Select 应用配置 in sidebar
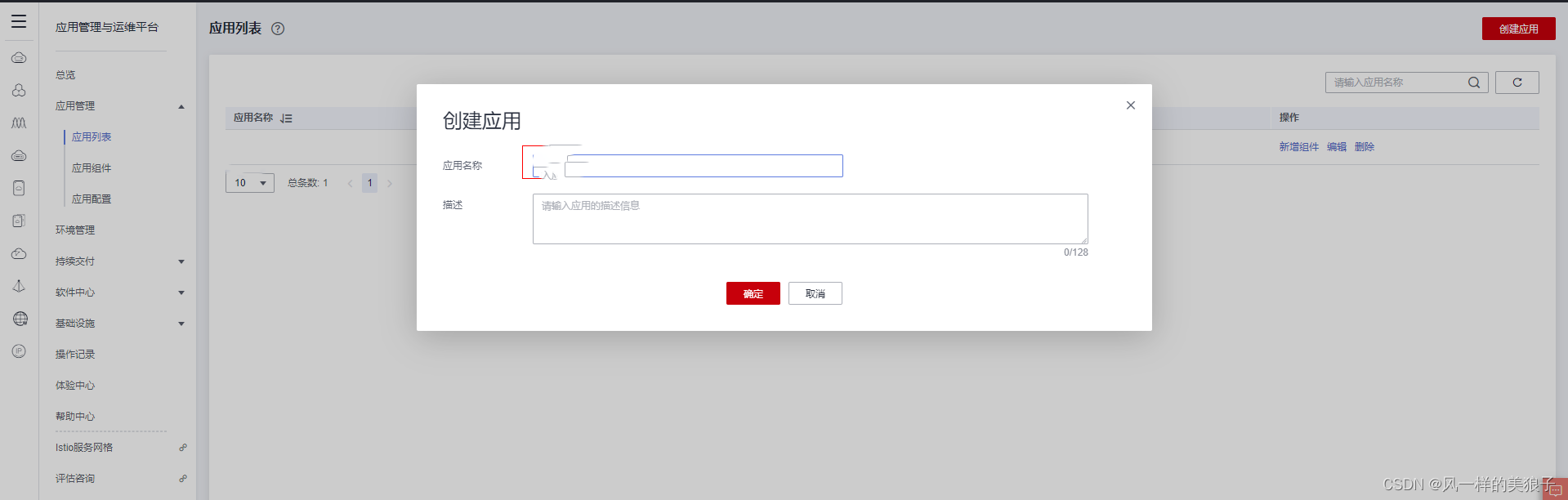 click(x=92, y=199)
